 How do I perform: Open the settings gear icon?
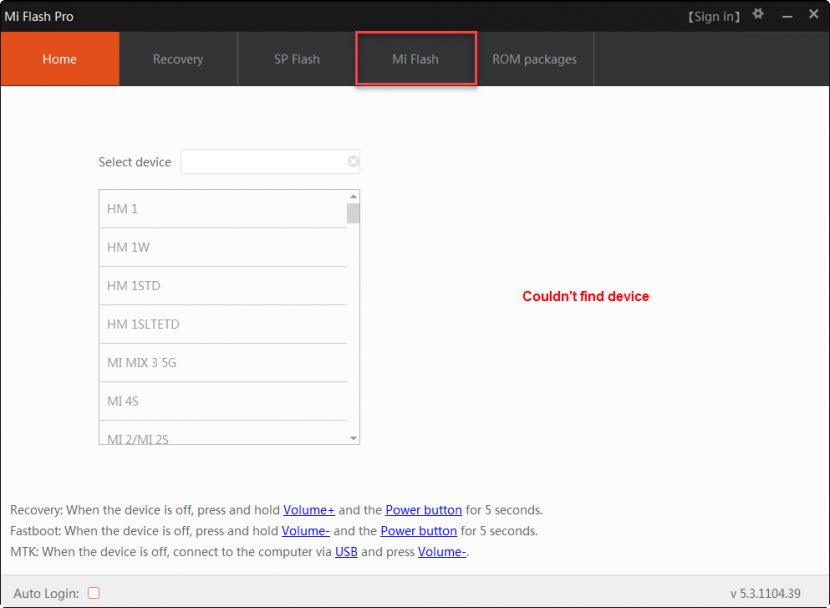[x=758, y=15]
